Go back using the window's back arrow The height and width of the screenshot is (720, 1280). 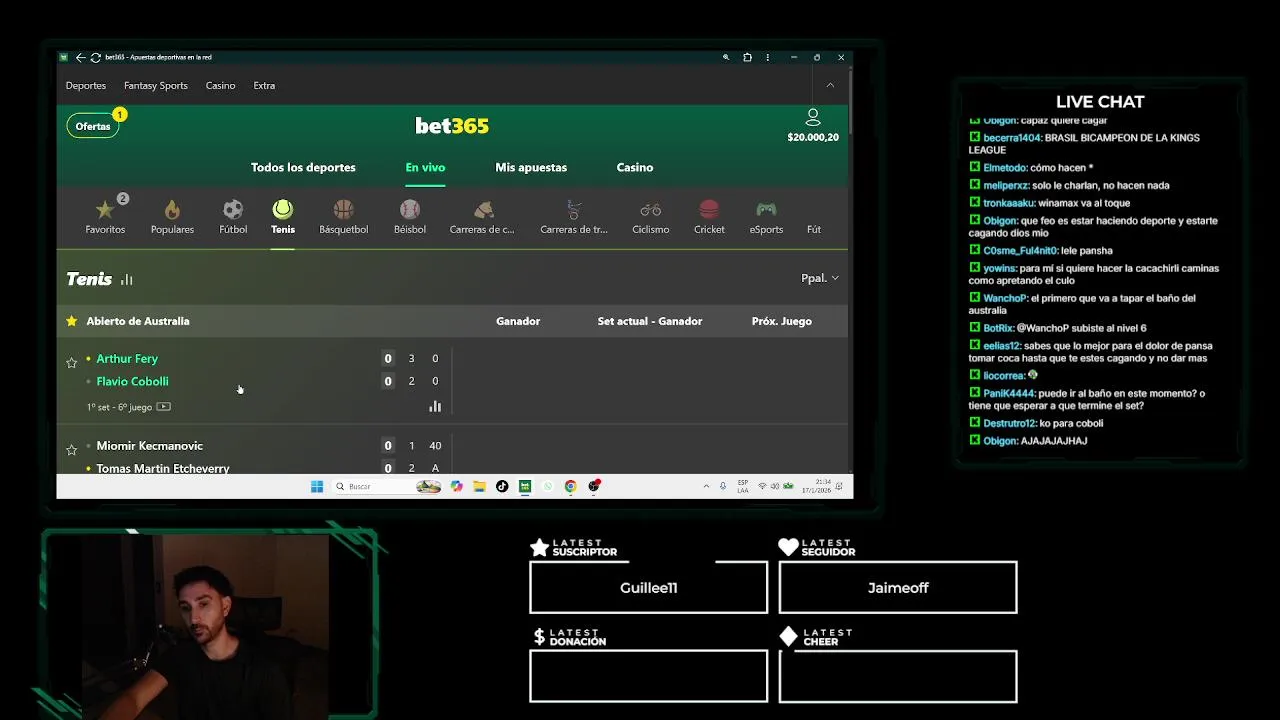pos(81,57)
